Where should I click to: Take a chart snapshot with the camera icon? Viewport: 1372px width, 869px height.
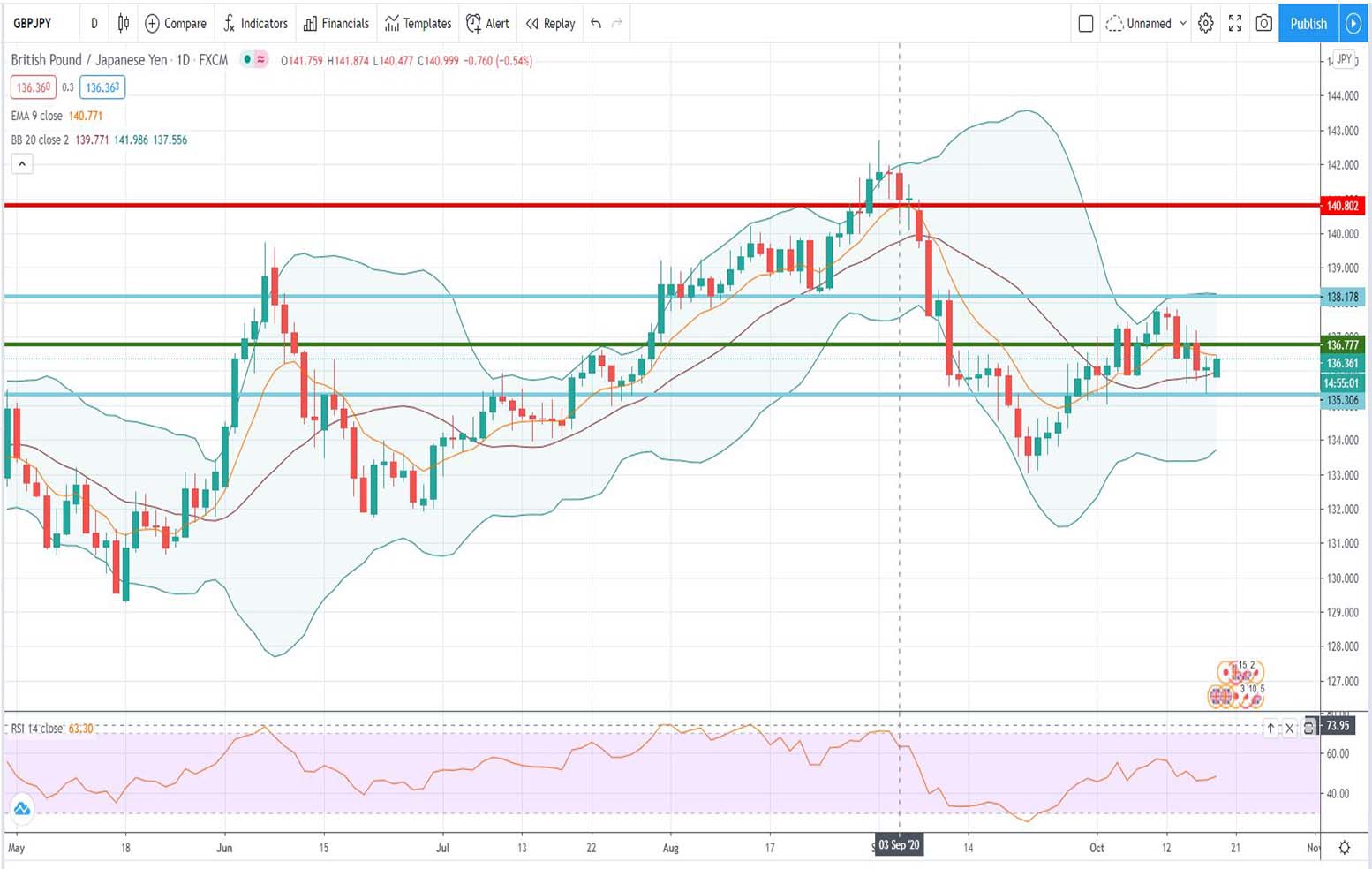(x=1264, y=24)
